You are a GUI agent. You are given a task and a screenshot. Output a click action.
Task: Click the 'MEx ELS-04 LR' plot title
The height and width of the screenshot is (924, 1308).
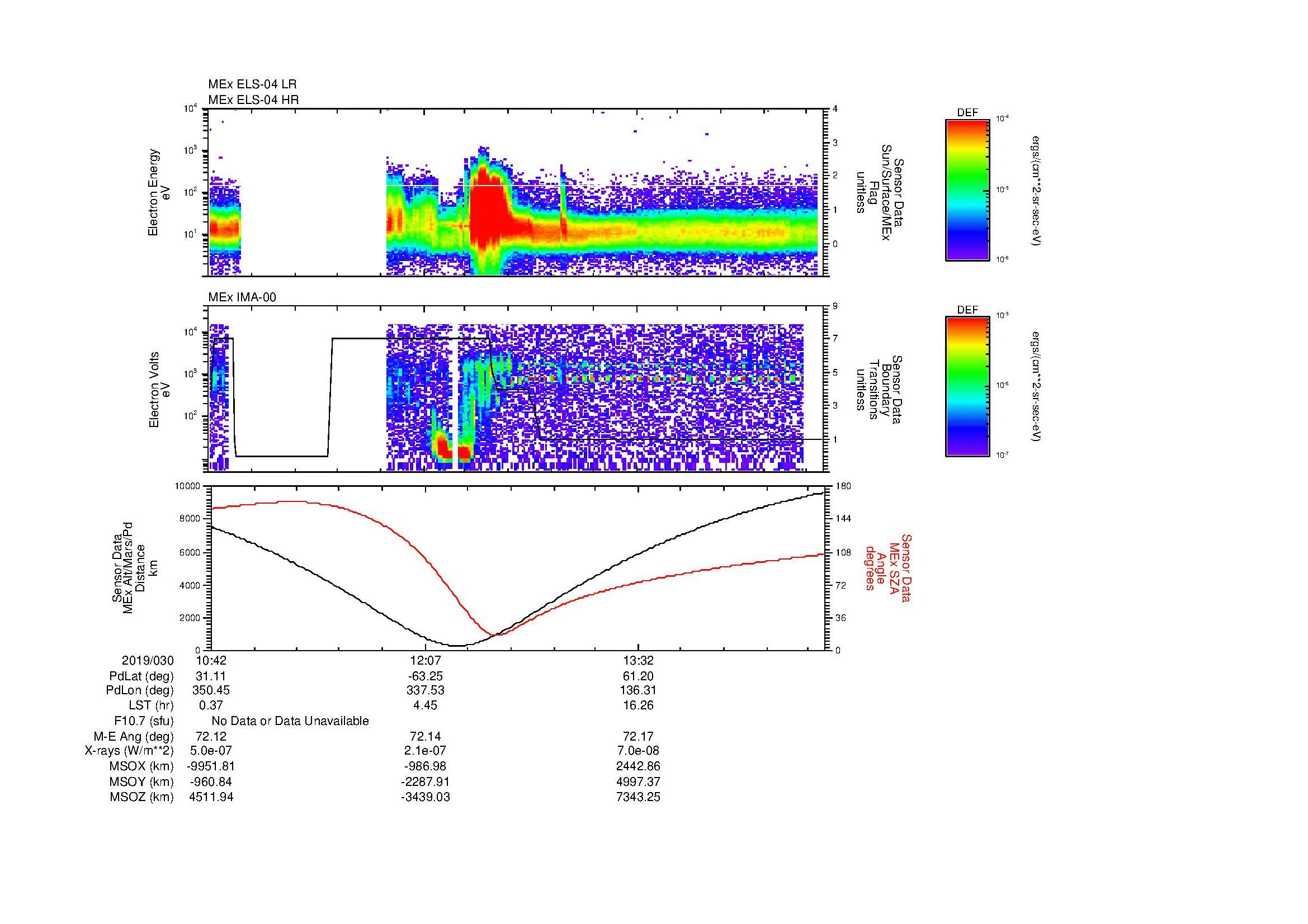pyautogui.click(x=252, y=84)
